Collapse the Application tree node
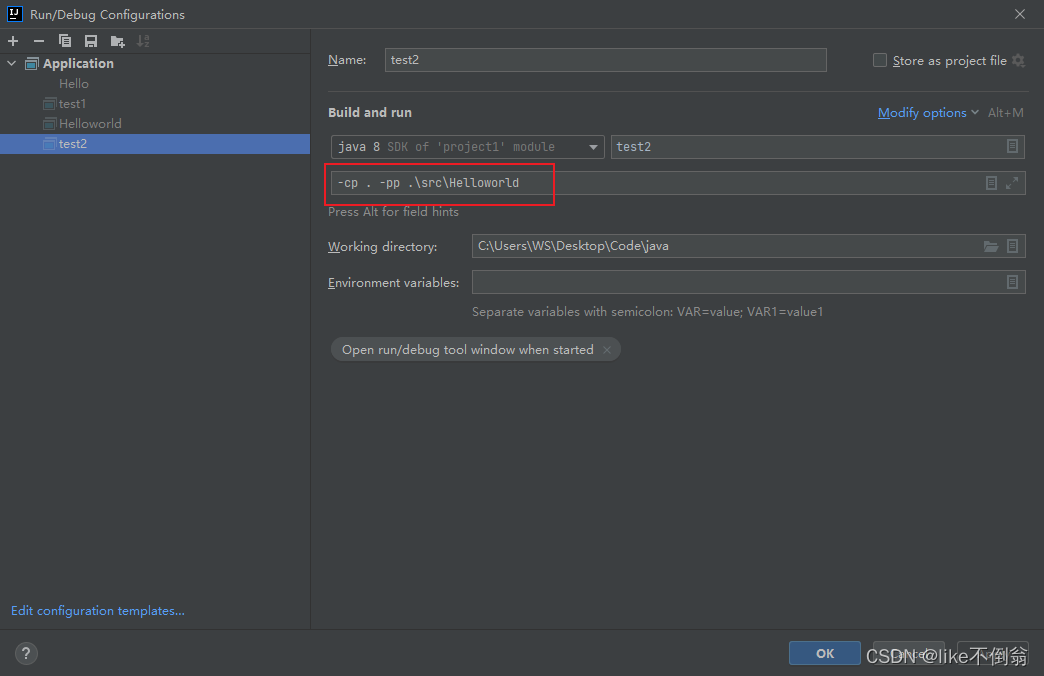The height and width of the screenshot is (676, 1044). click(11, 63)
